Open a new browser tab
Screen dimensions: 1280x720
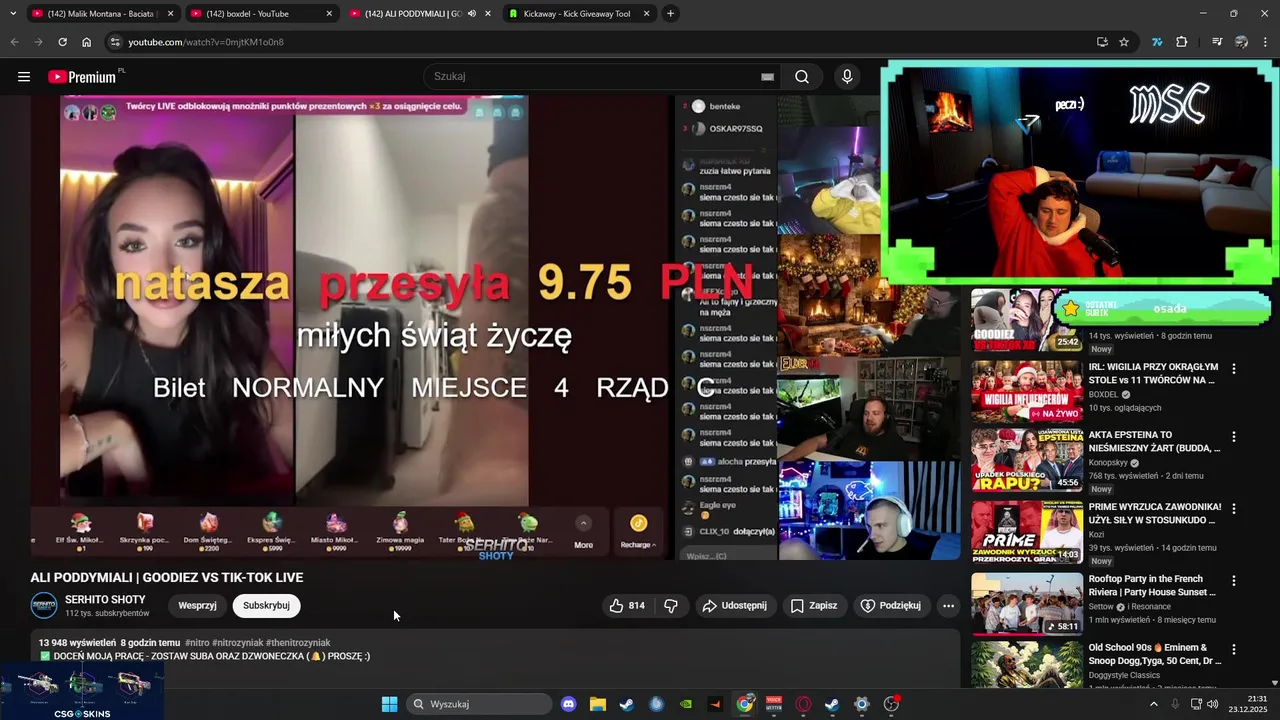point(670,14)
